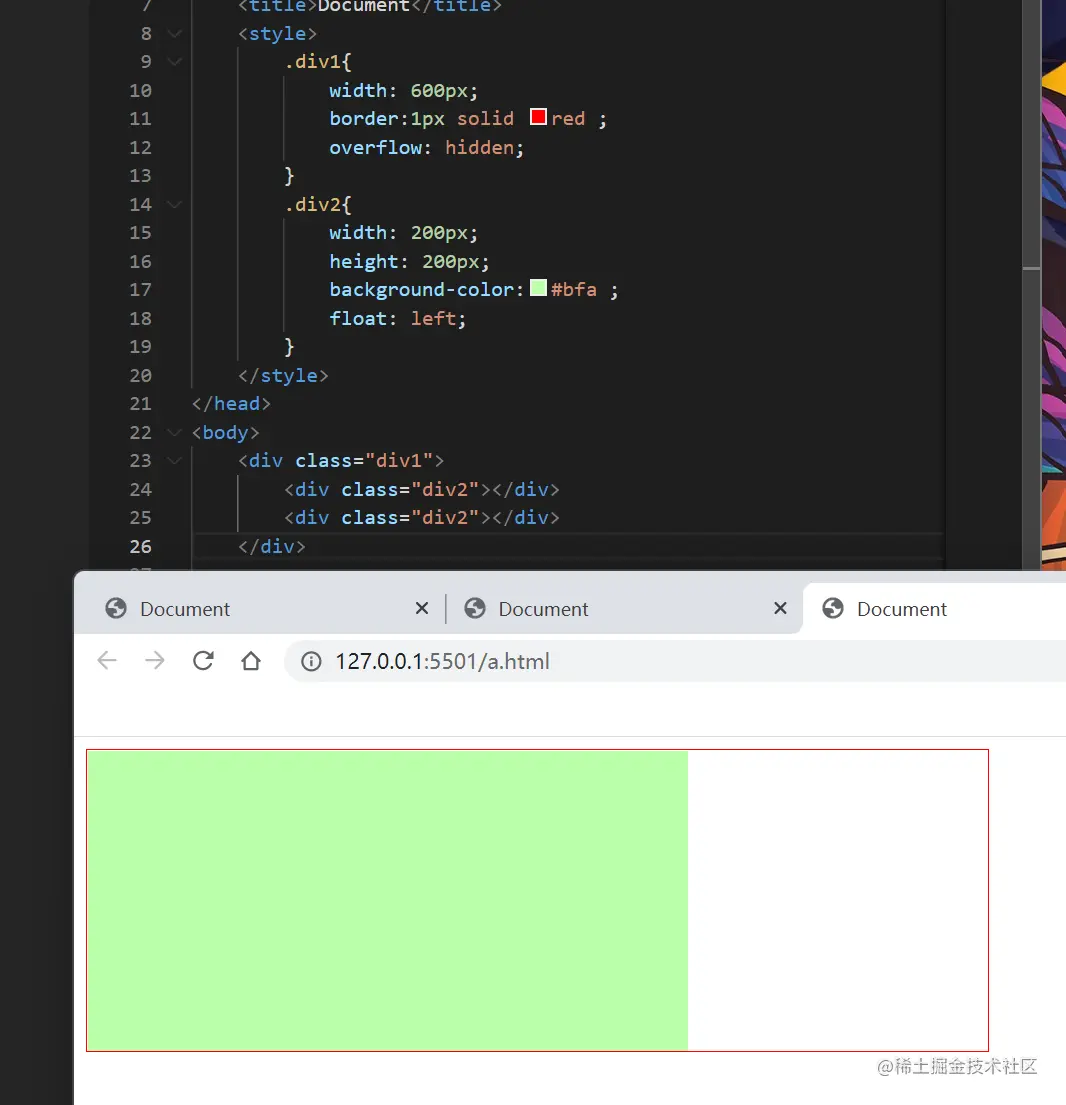Click the '</style>' closing tag
1066x1105 pixels.
point(283,376)
